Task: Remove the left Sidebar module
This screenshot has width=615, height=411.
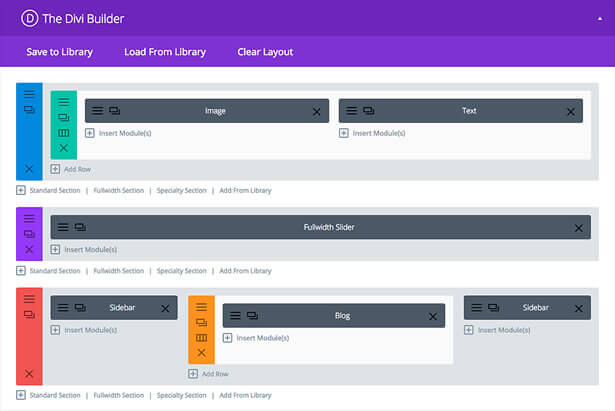Action: tap(165, 309)
